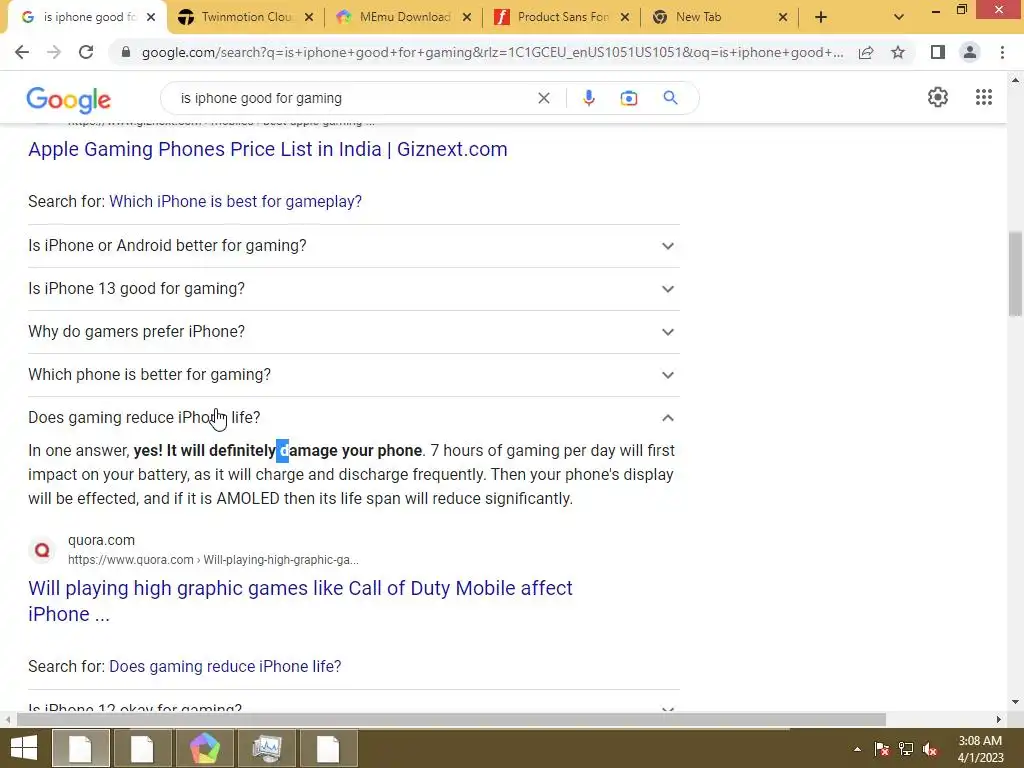Click the vertical scrollbar thumb
Image resolution: width=1024 pixels, height=768 pixels.
(x=1015, y=274)
